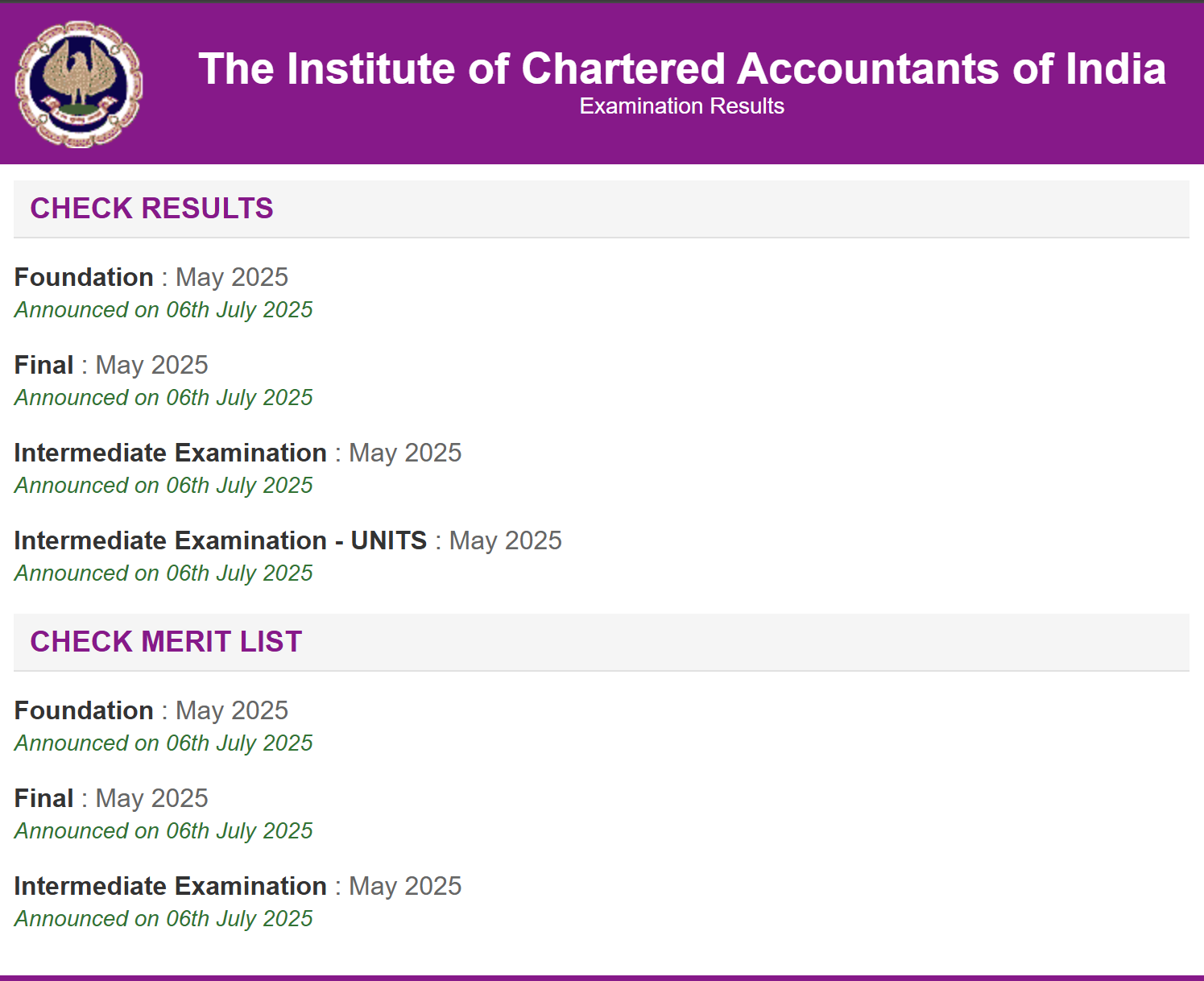Click announcement date below Foundation results
1204x981 pixels.
tap(163, 310)
